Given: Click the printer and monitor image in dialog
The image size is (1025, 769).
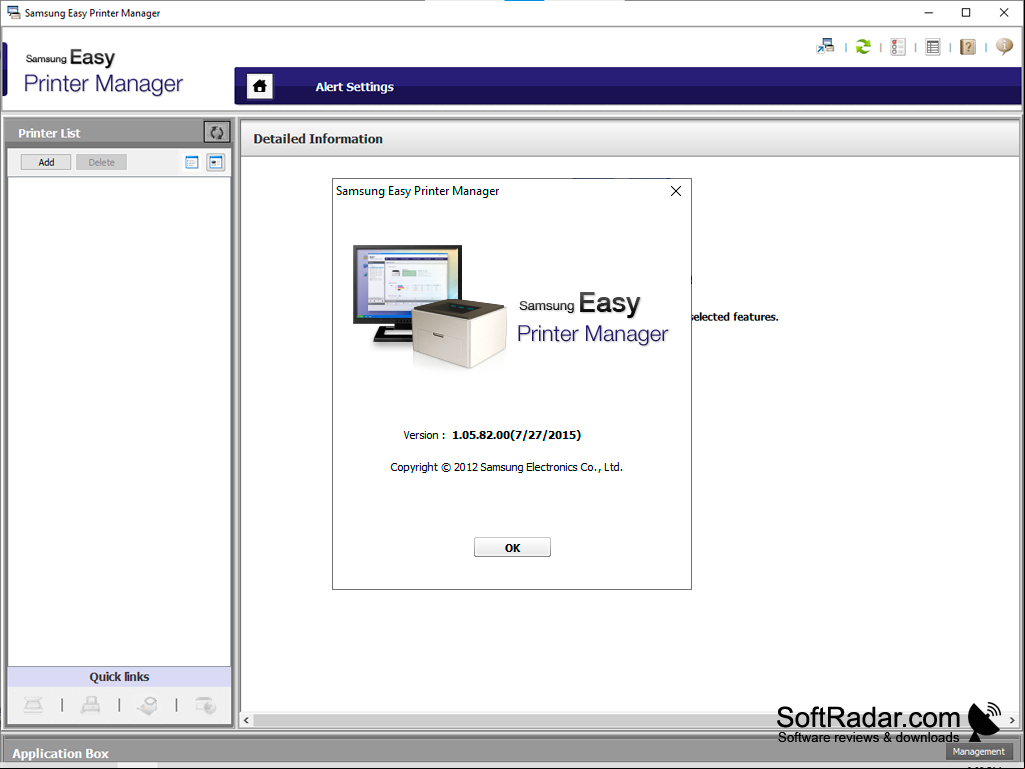Looking at the screenshot, I should tap(430, 306).
